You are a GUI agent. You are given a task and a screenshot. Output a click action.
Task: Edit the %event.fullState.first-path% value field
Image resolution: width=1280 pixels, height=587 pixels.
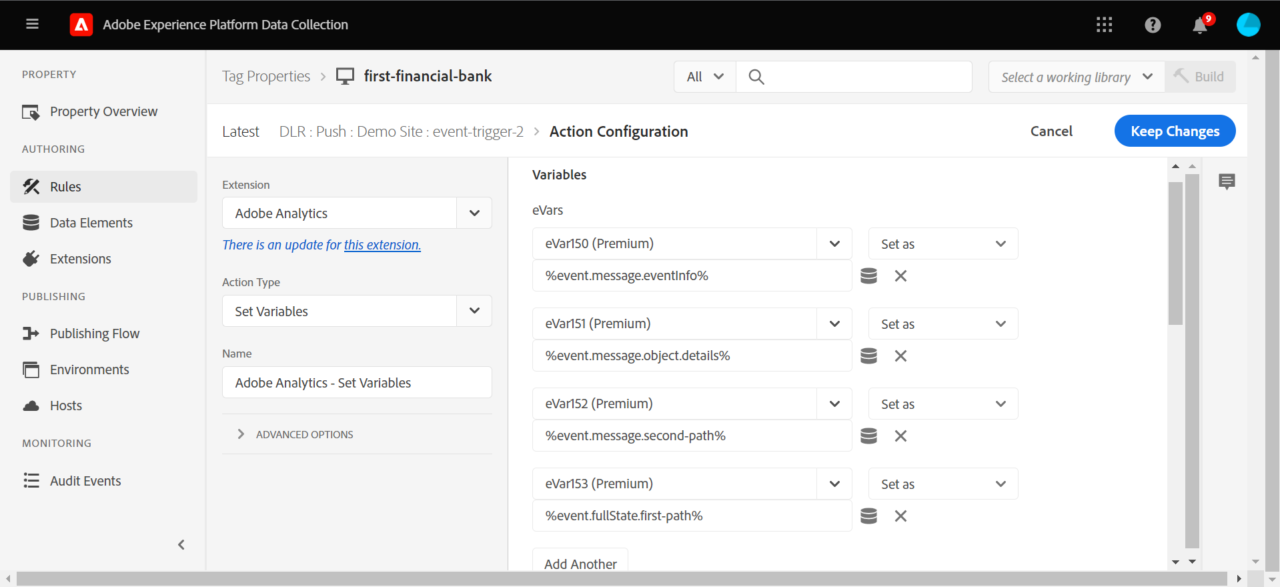692,516
